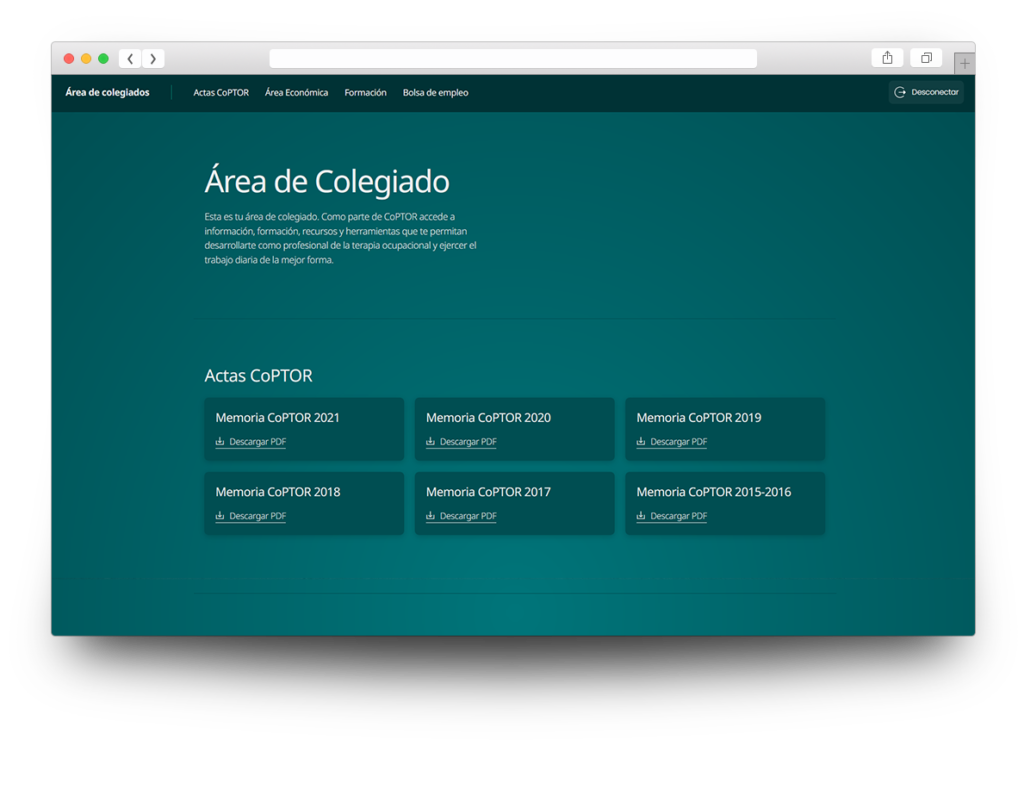Click the Área de Colegiado page heading
The width and height of the screenshot is (1024, 807).
pyautogui.click(x=327, y=180)
